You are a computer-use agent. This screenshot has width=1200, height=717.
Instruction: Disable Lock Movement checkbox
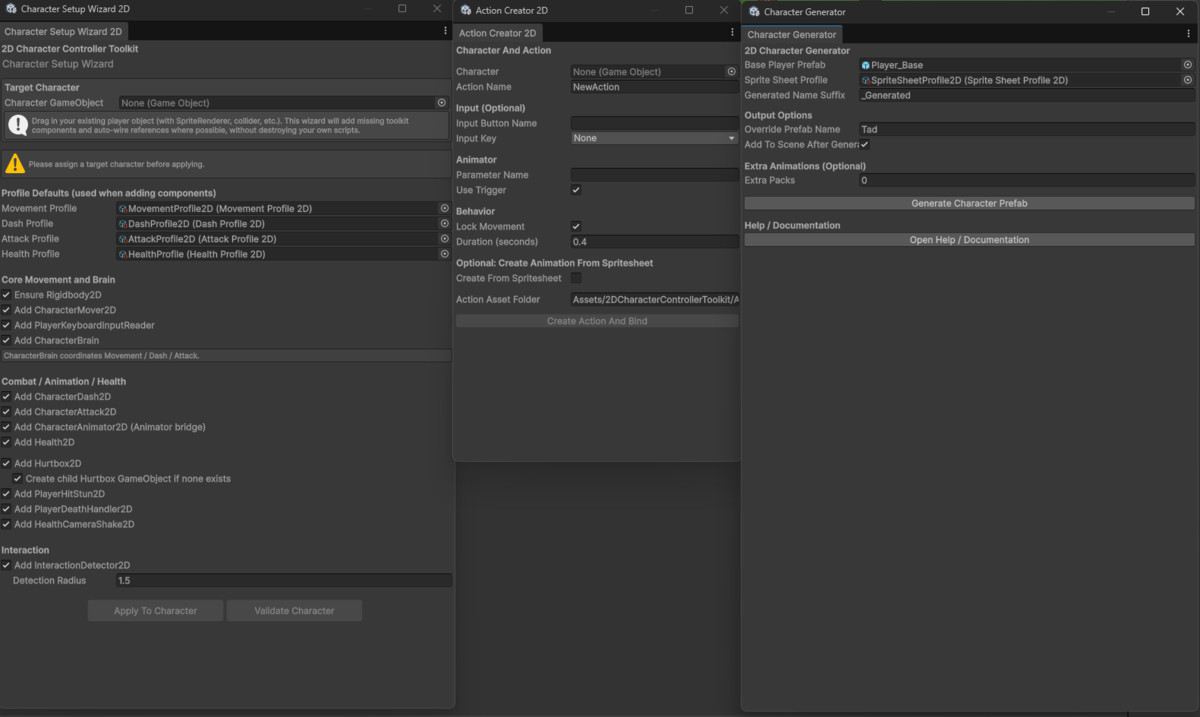tap(576, 227)
